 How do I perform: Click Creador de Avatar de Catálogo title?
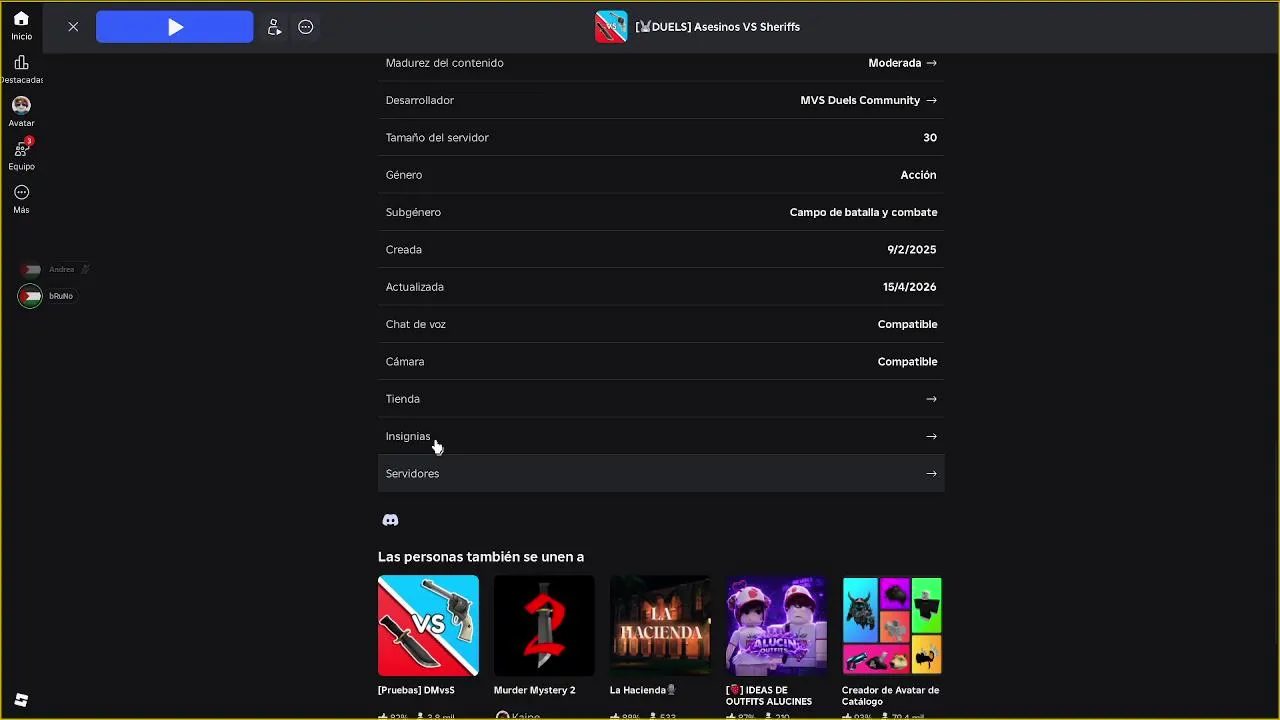coord(890,696)
